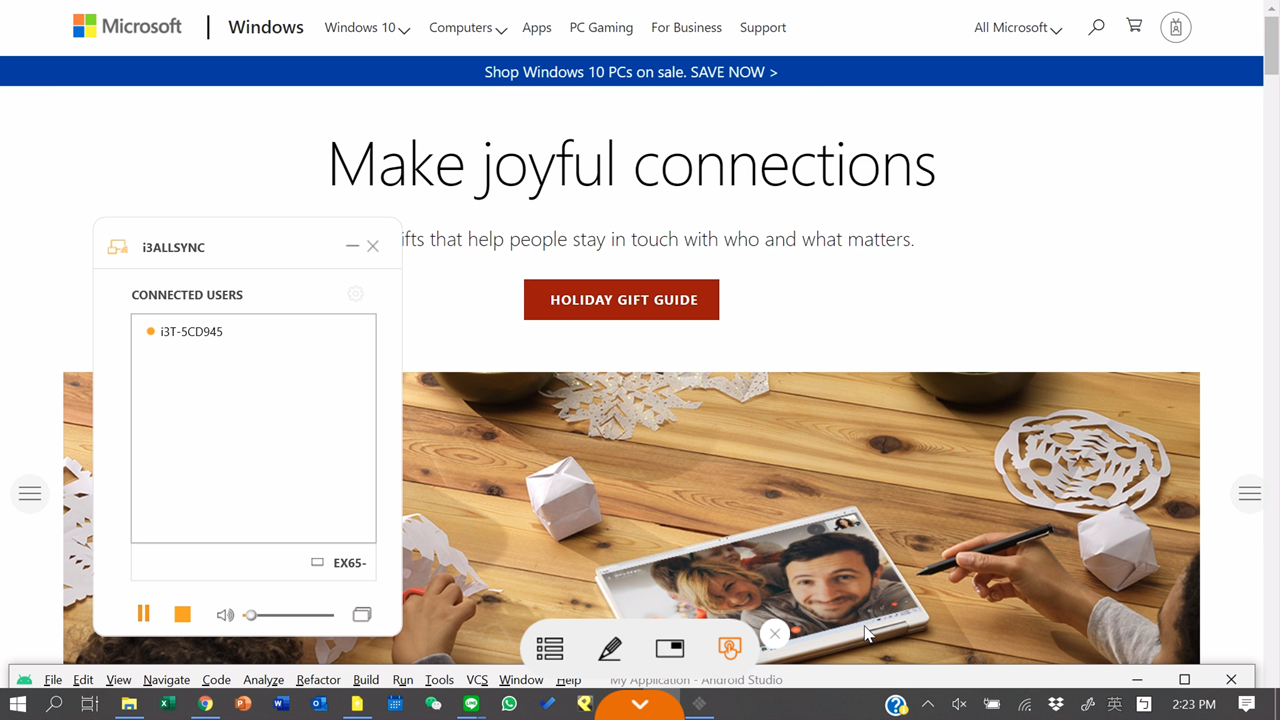Click the Shop Windows 10 PCs SAVE NOW link

(631, 72)
